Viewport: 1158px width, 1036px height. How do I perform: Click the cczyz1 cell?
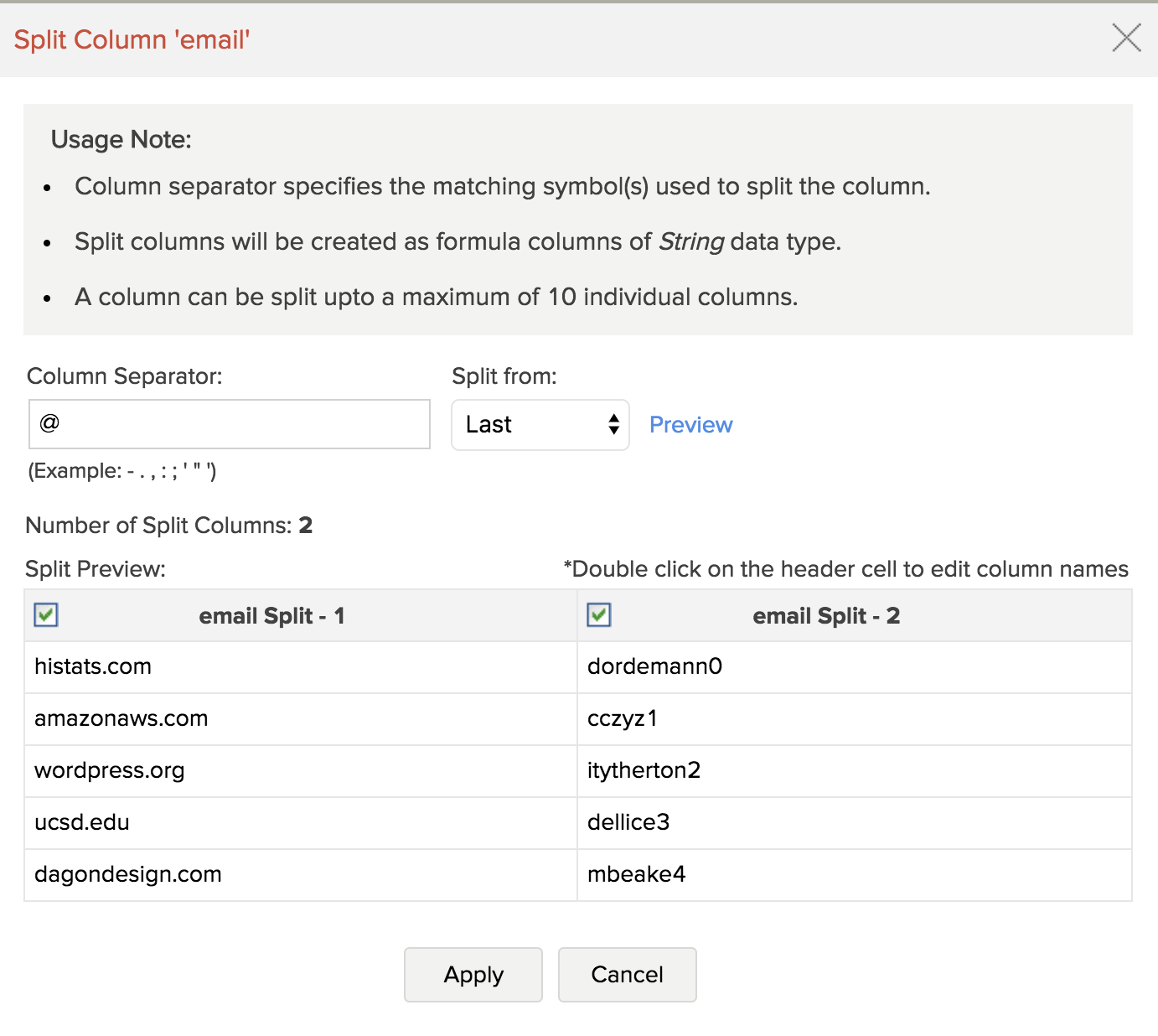[x=623, y=719]
